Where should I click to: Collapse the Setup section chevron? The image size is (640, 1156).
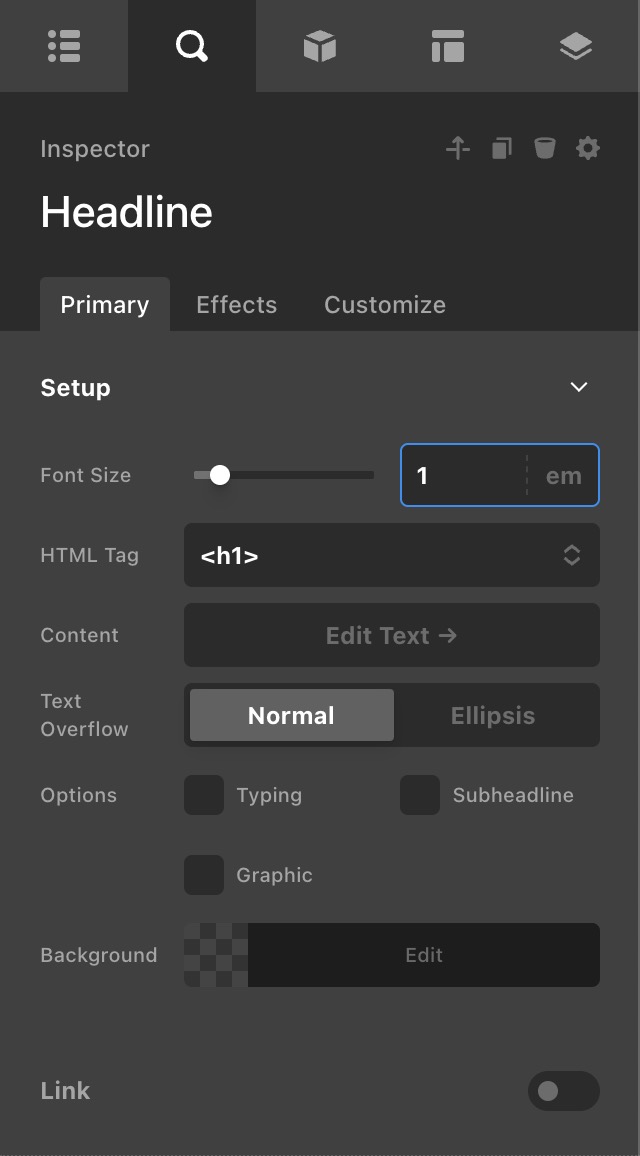[x=578, y=387]
